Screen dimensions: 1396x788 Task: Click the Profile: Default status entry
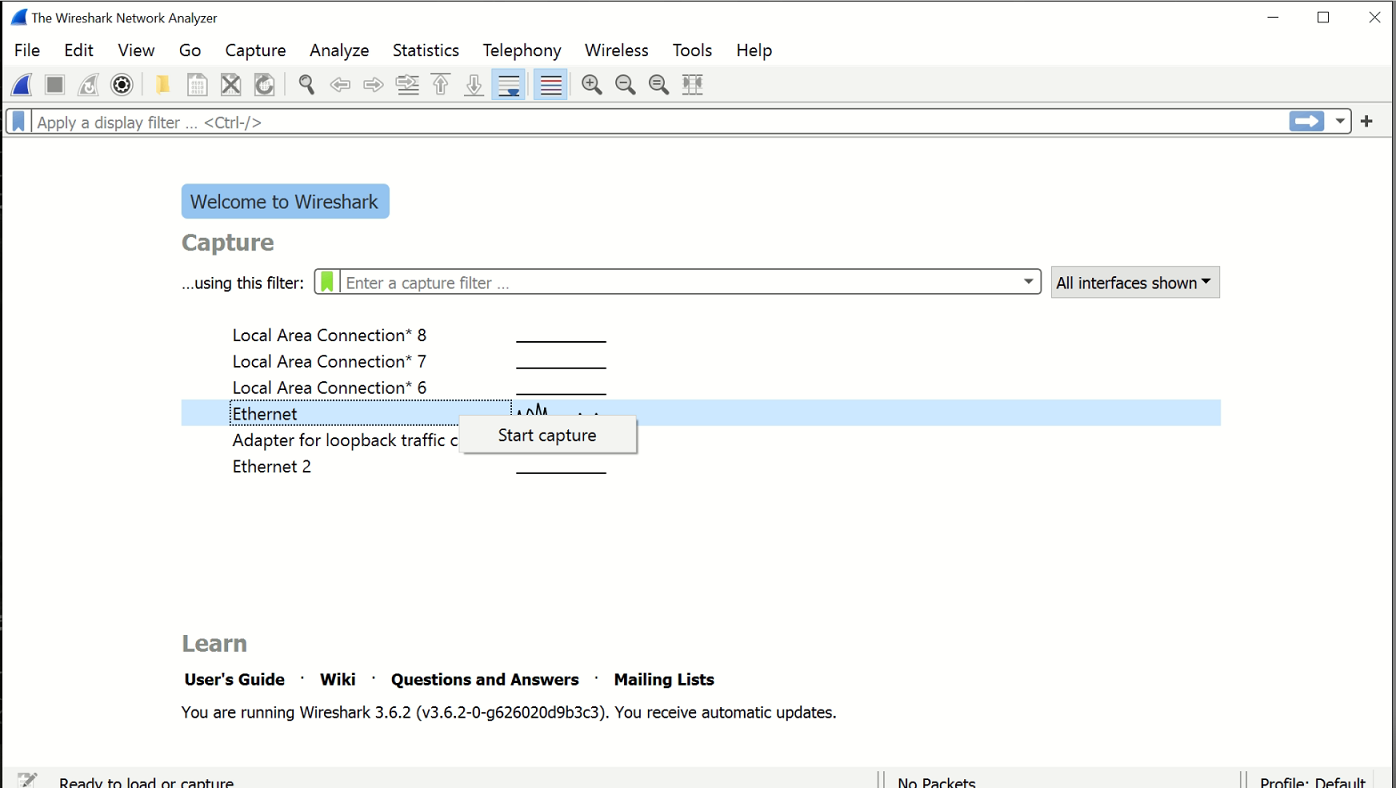(1312, 782)
